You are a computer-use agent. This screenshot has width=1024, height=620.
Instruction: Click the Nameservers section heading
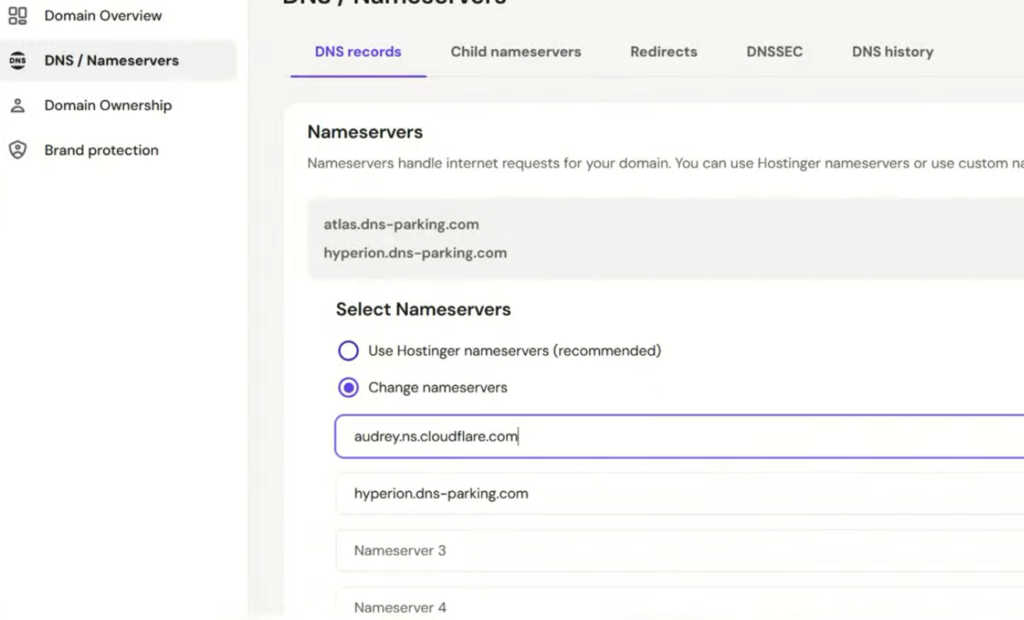[365, 132]
